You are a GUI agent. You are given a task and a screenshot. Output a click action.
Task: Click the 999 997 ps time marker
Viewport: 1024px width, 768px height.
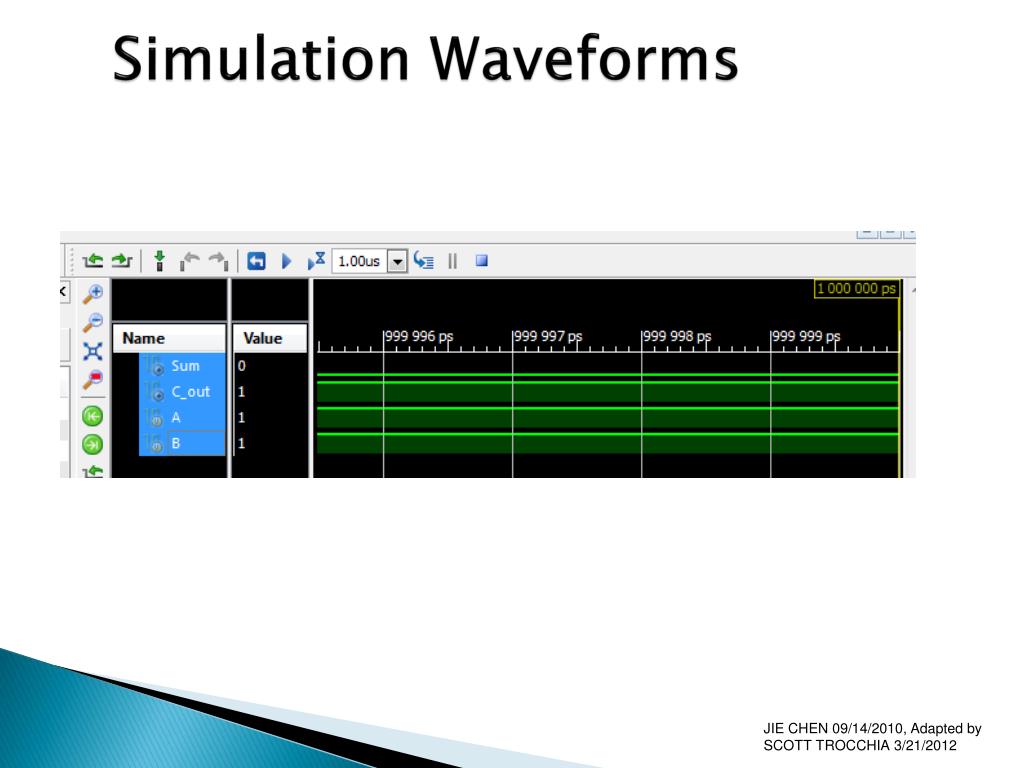pos(548,336)
